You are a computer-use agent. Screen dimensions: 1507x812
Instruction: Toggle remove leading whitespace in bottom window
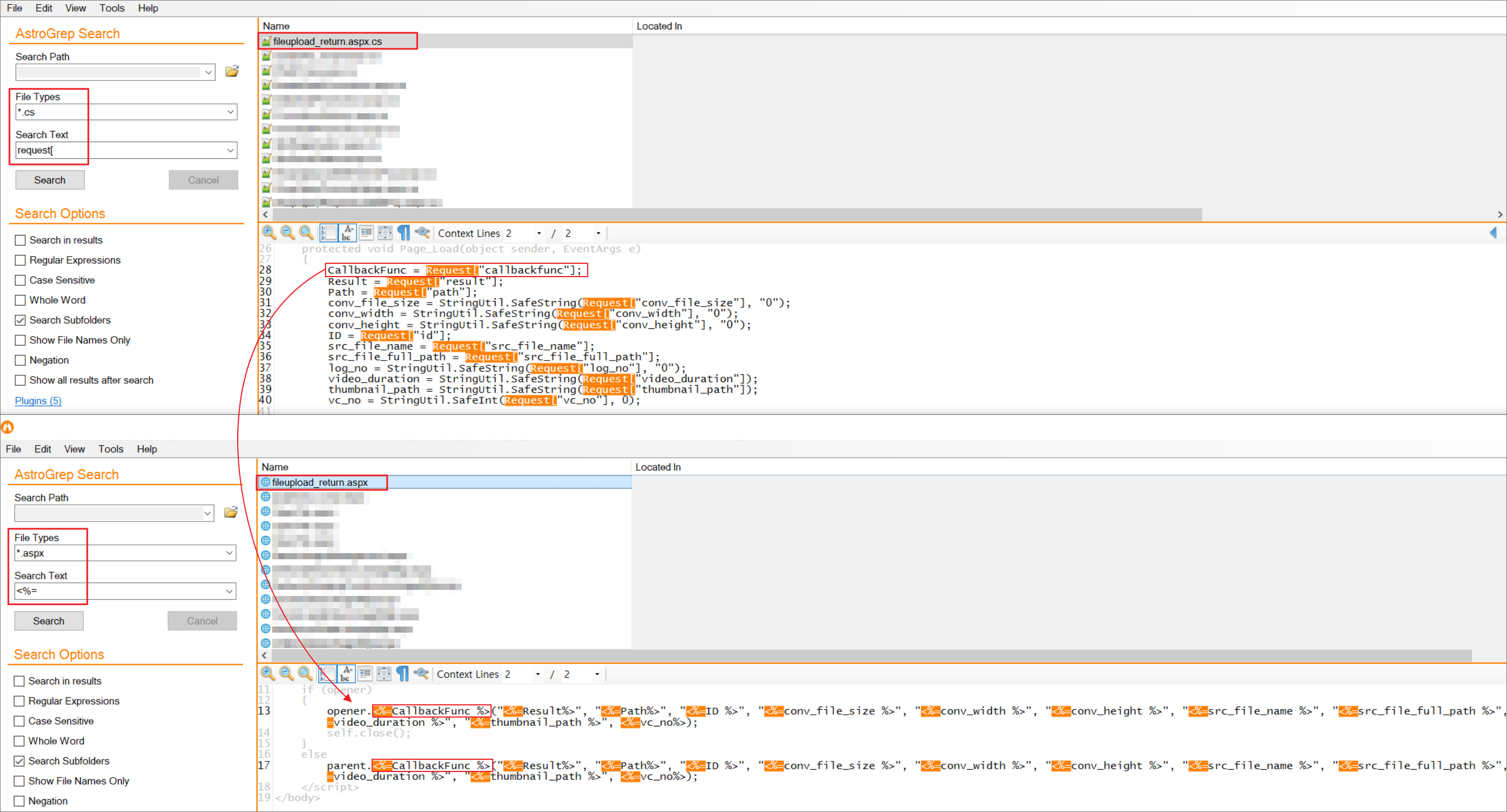[x=365, y=673]
